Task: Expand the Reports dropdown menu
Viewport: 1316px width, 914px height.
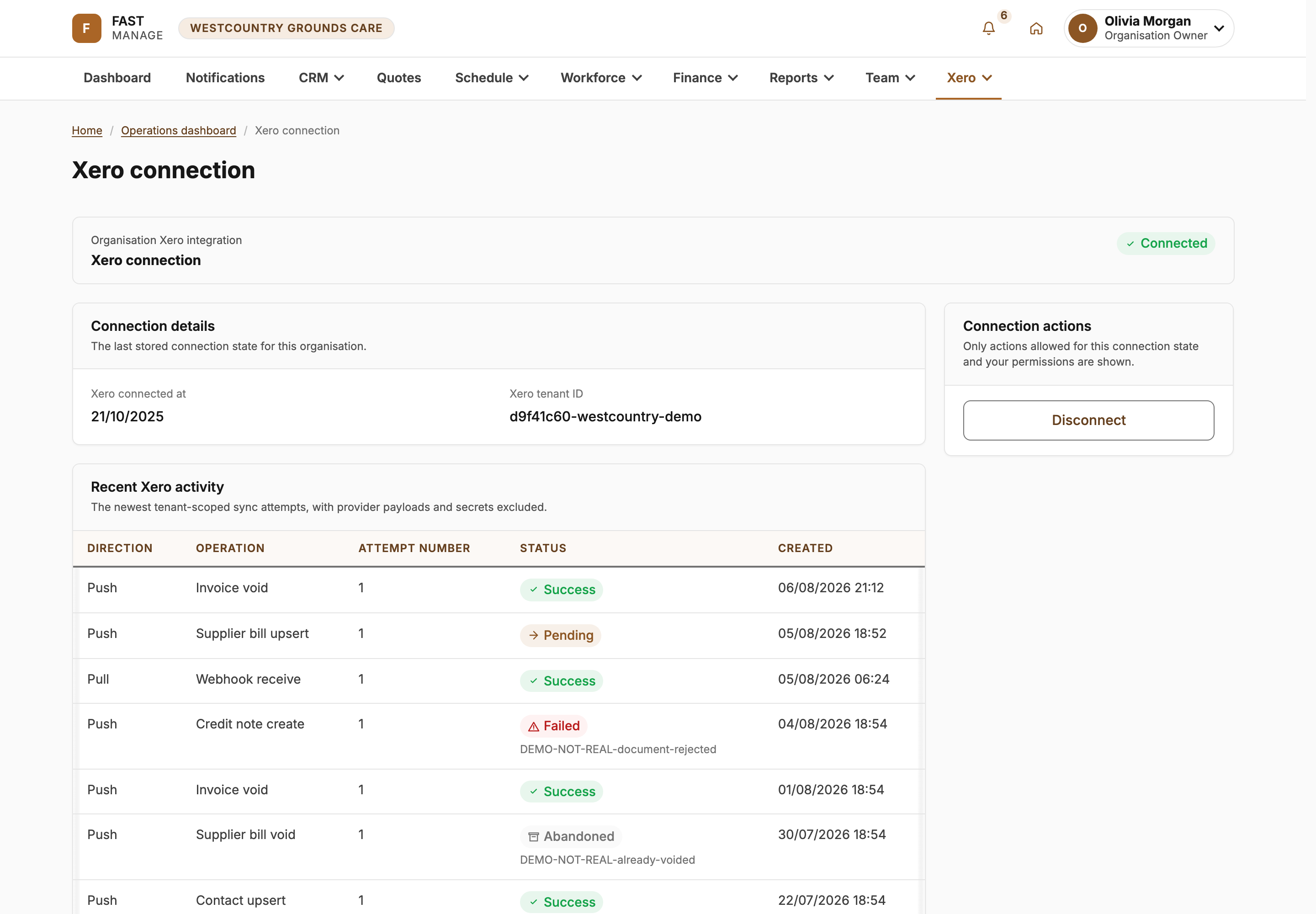Action: tap(801, 78)
